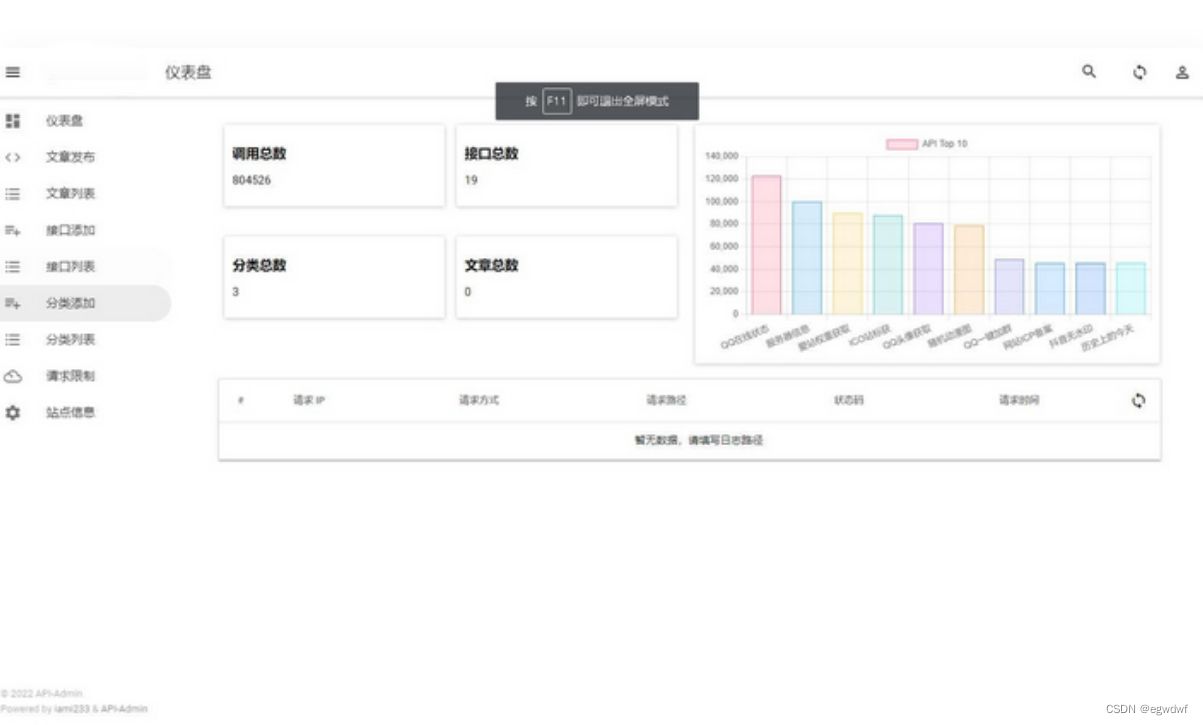Viewport: 1203px width, 725px height.
Task: Click the refresh icon in the top bar
Action: click(x=1139, y=72)
